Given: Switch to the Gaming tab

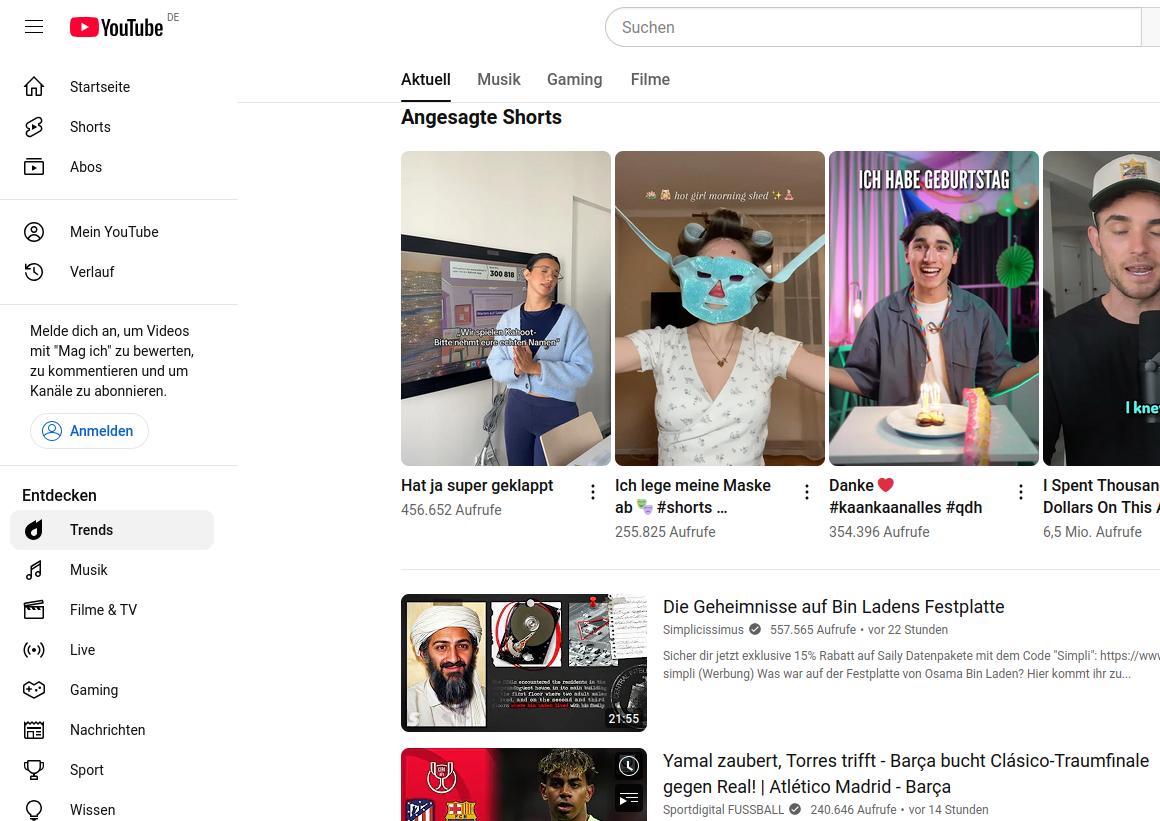Looking at the screenshot, I should (574, 80).
